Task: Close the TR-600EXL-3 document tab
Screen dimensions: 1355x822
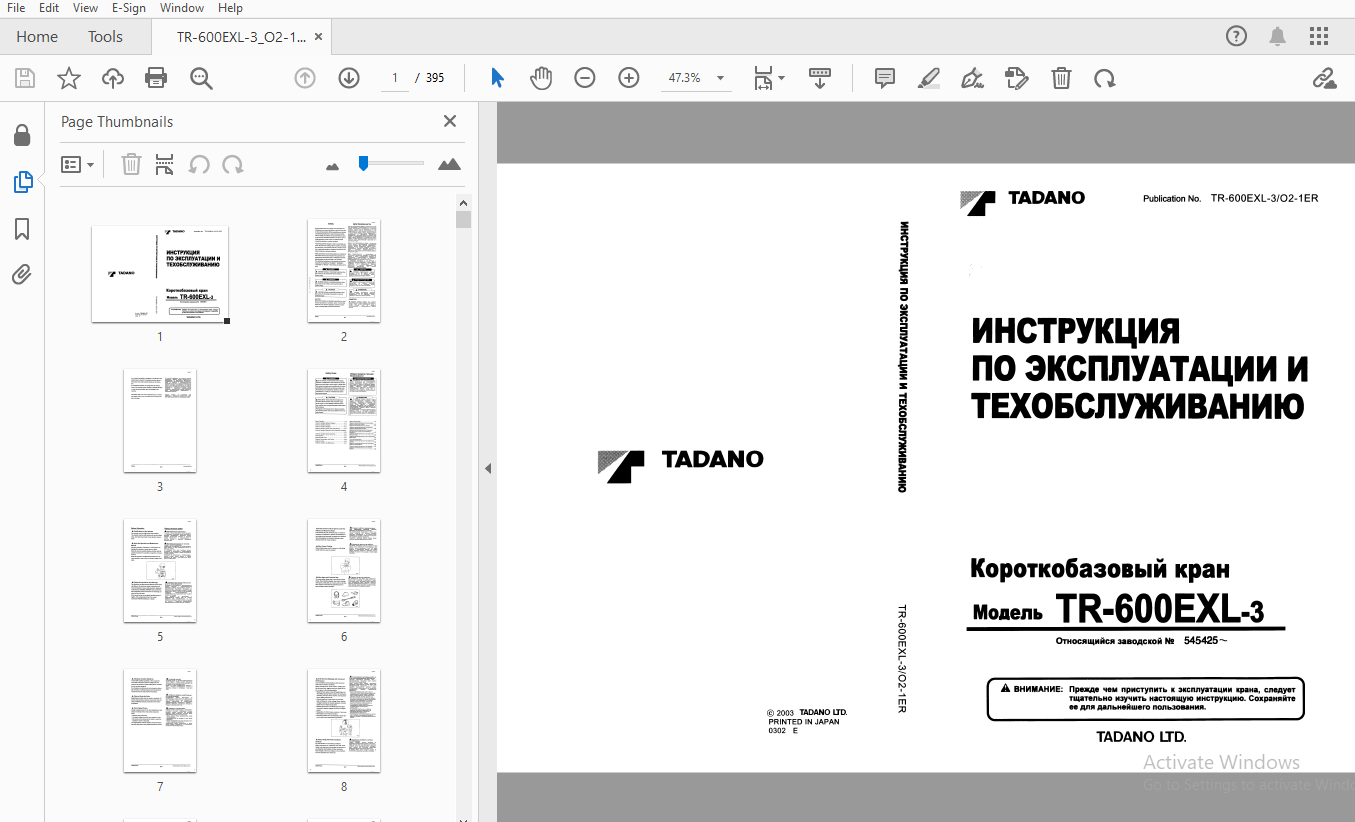Action: [318, 37]
